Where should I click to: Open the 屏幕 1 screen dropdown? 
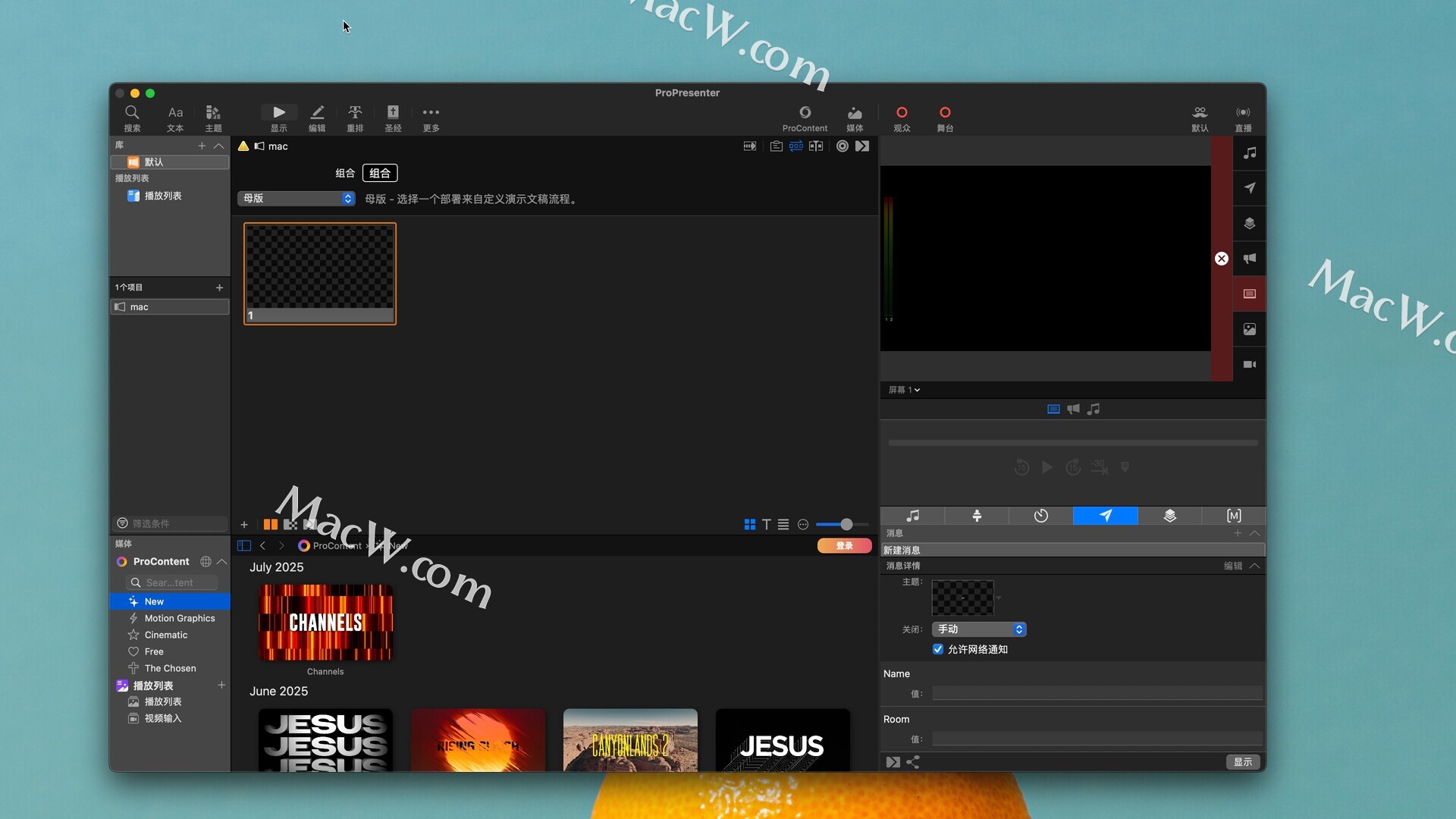tap(904, 390)
